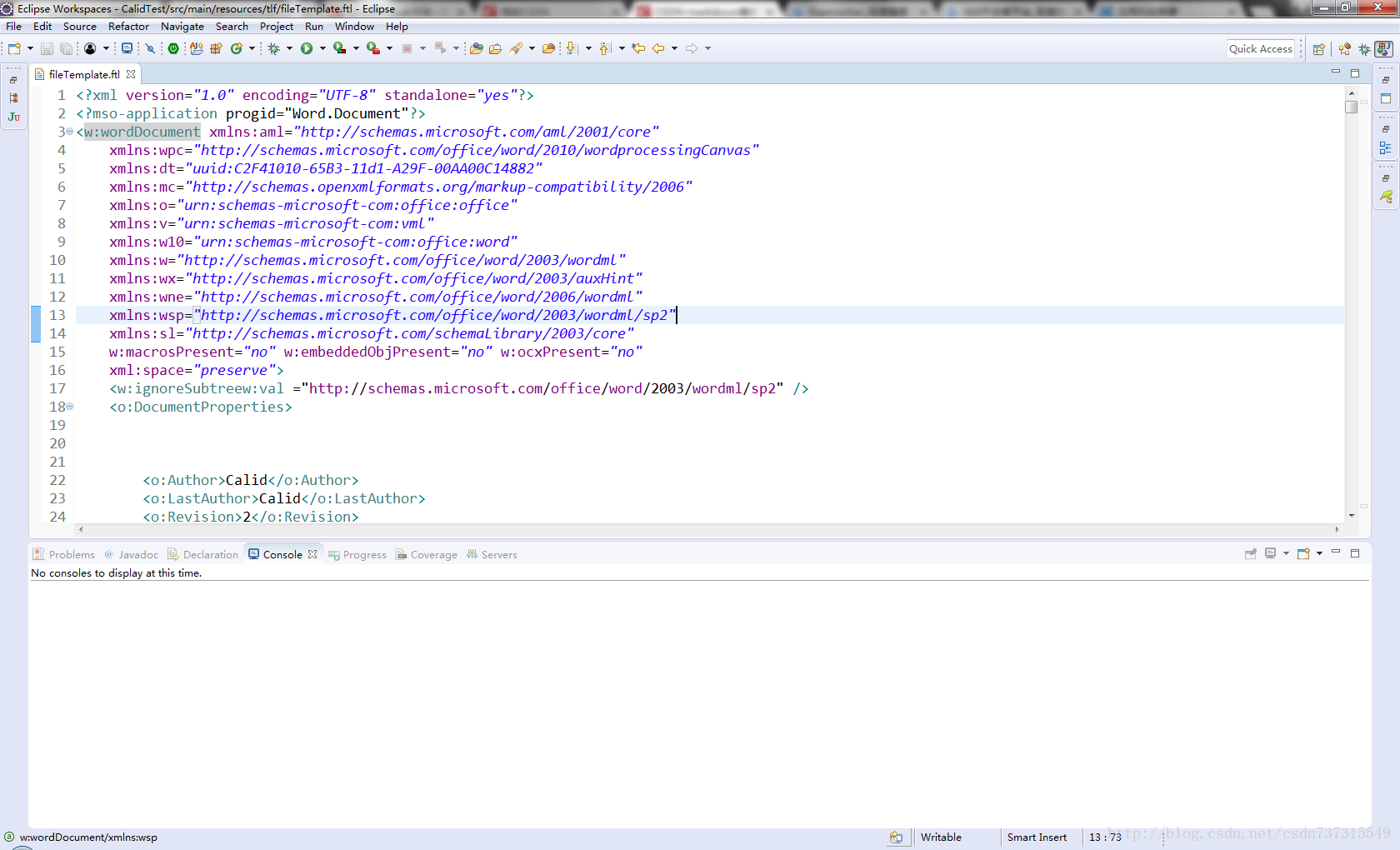The height and width of the screenshot is (850, 1400).
Task: Switch to the Progress tab
Action: (x=357, y=554)
